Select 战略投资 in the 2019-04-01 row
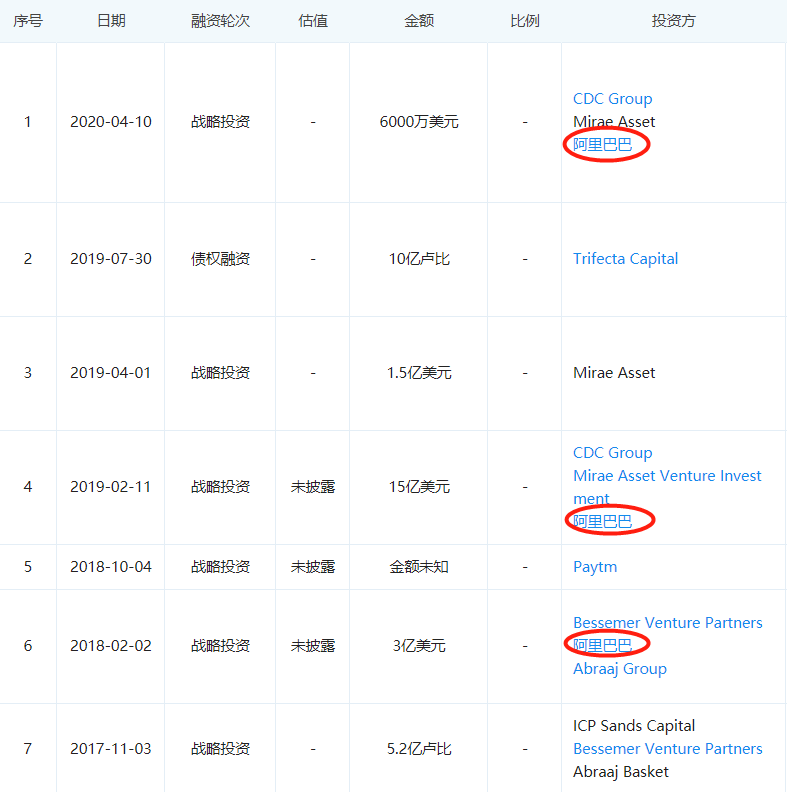 [x=220, y=373]
